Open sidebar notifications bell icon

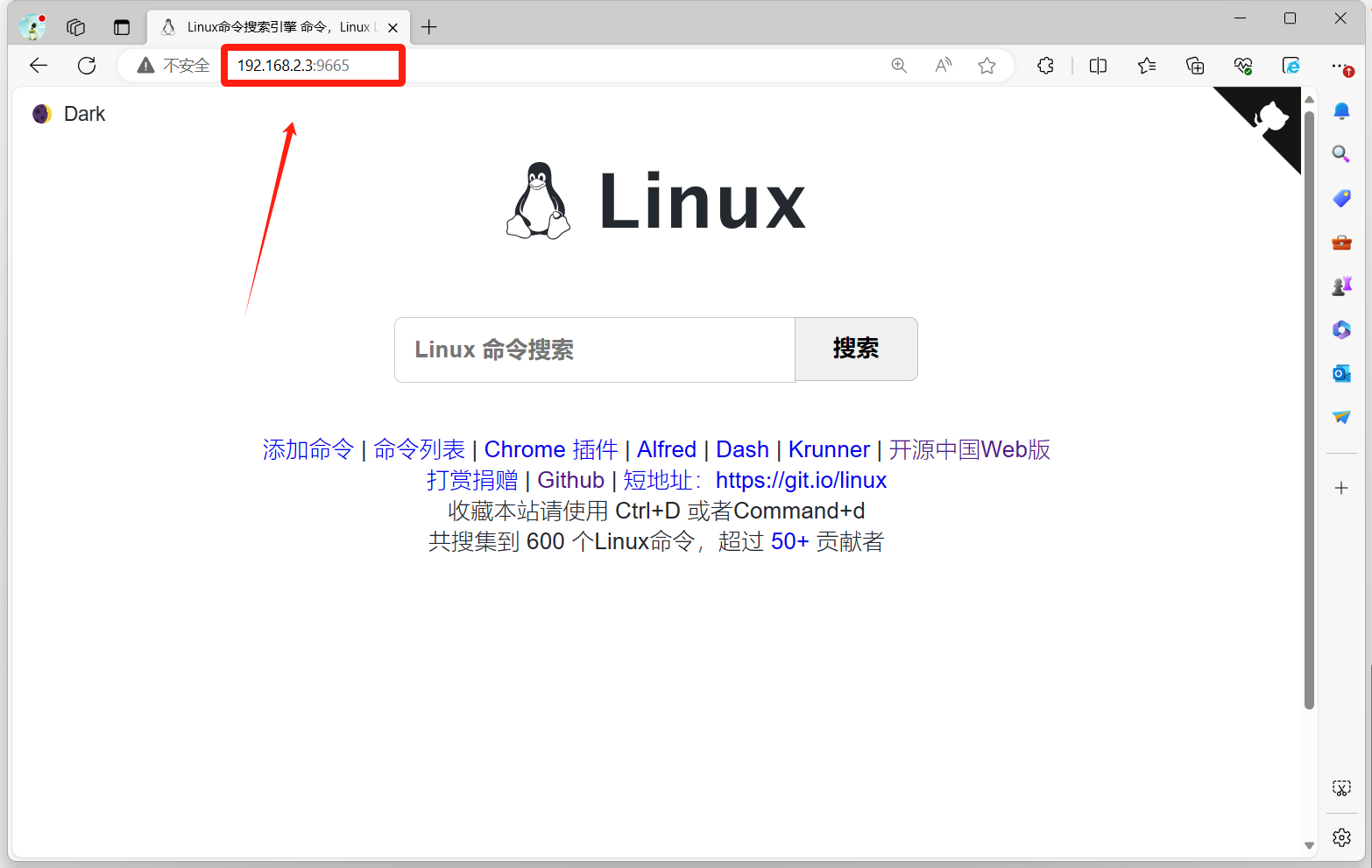click(1341, 111)
